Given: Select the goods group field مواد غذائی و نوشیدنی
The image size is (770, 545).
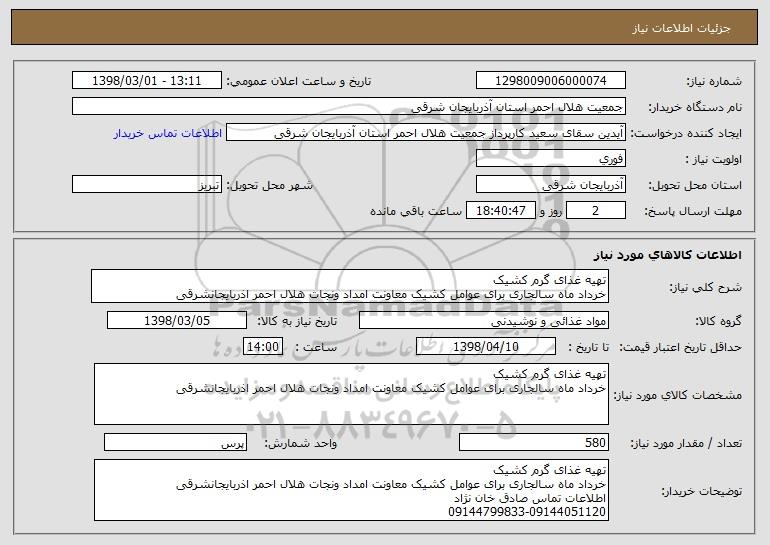Looking at the screenshot, I should (x=484, y=321).
